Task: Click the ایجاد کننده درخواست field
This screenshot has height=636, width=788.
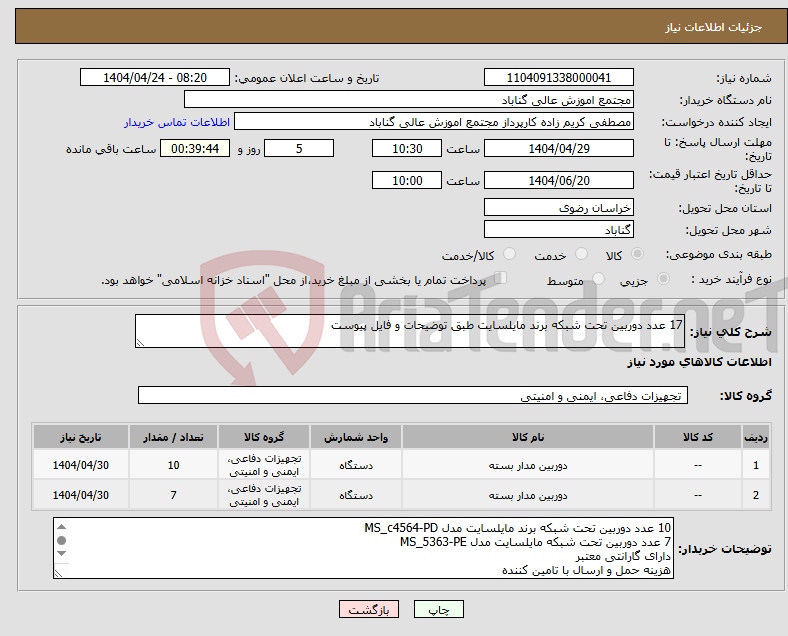Action: (434, 122)
